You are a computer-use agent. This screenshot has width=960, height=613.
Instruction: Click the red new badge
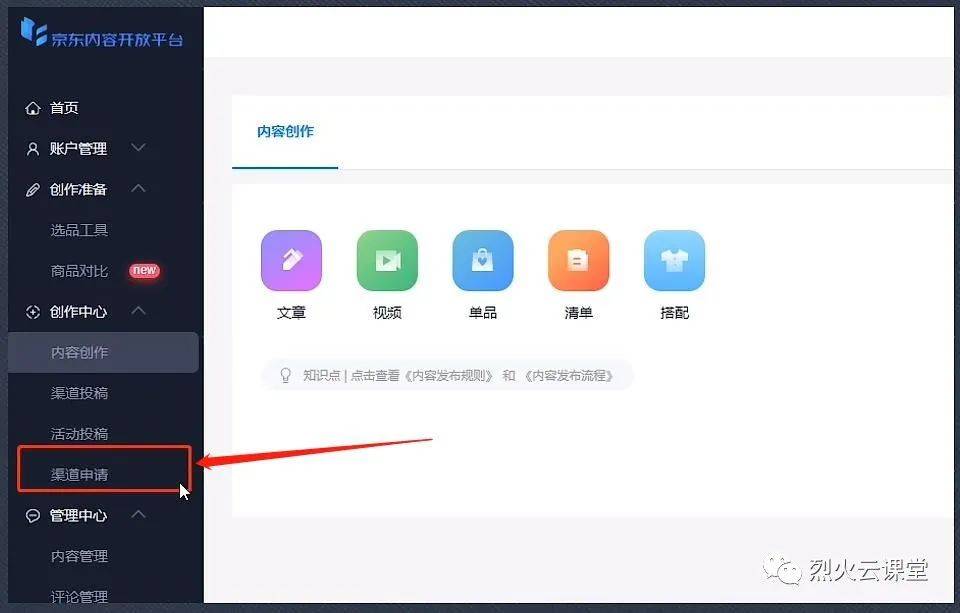coord(144,270)
